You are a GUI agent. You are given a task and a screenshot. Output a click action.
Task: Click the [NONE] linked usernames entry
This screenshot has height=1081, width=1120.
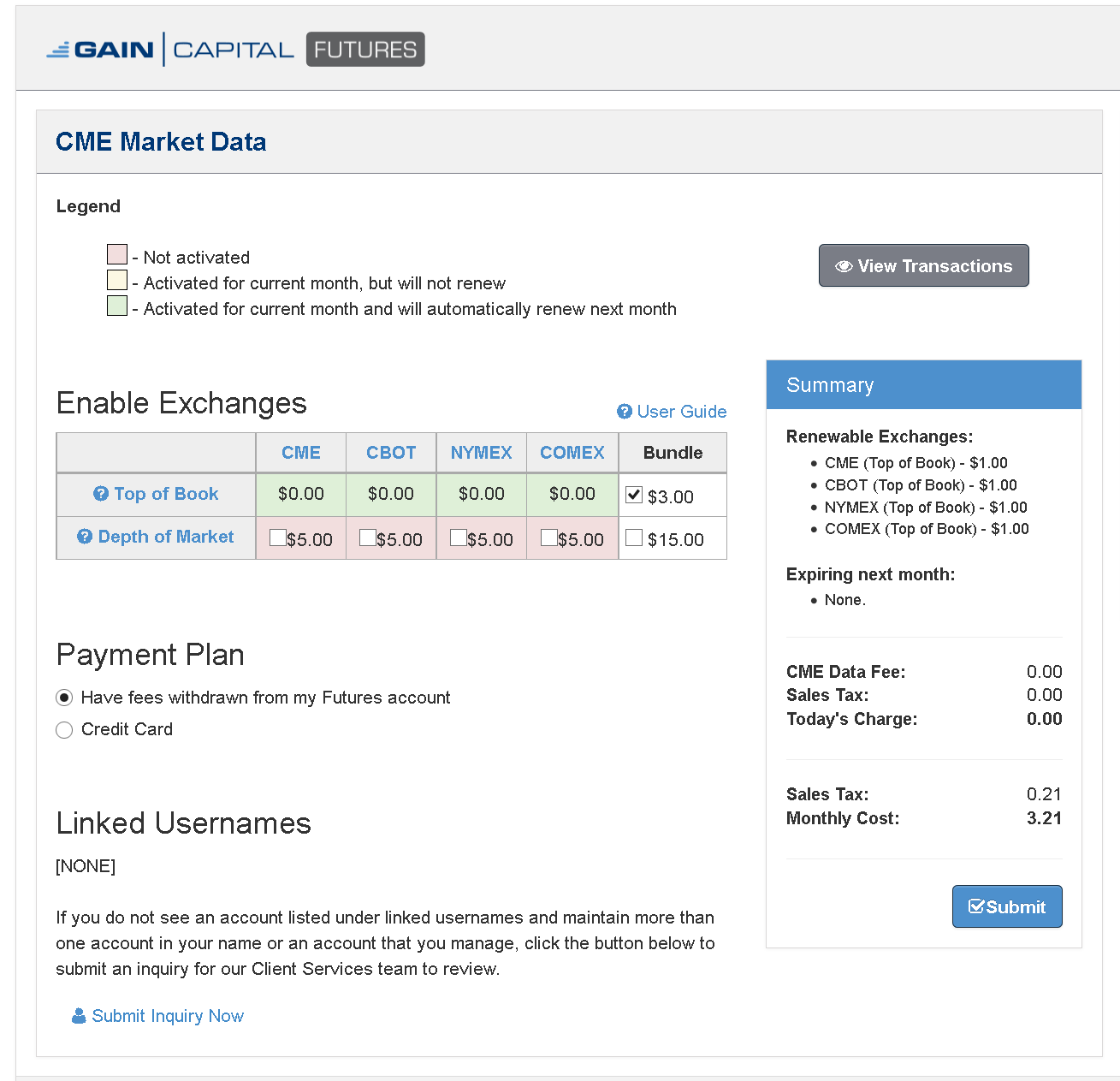[86, 866]
